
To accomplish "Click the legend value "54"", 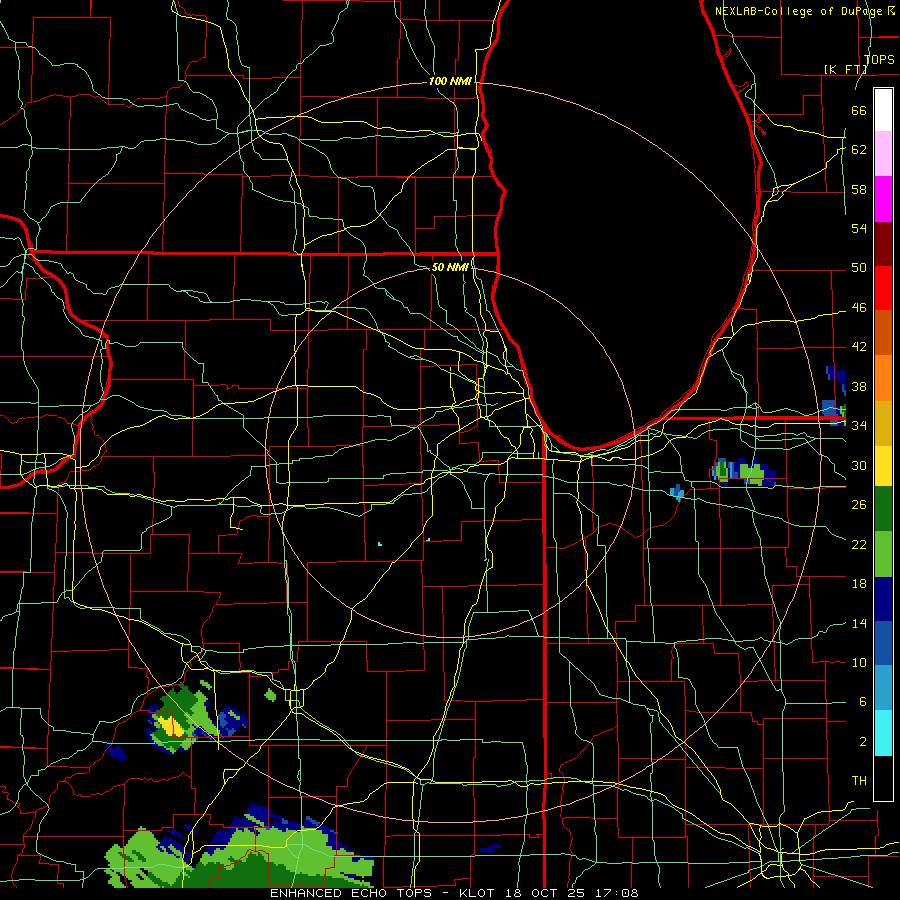I will pyautogui.click(x=859, y=228).
